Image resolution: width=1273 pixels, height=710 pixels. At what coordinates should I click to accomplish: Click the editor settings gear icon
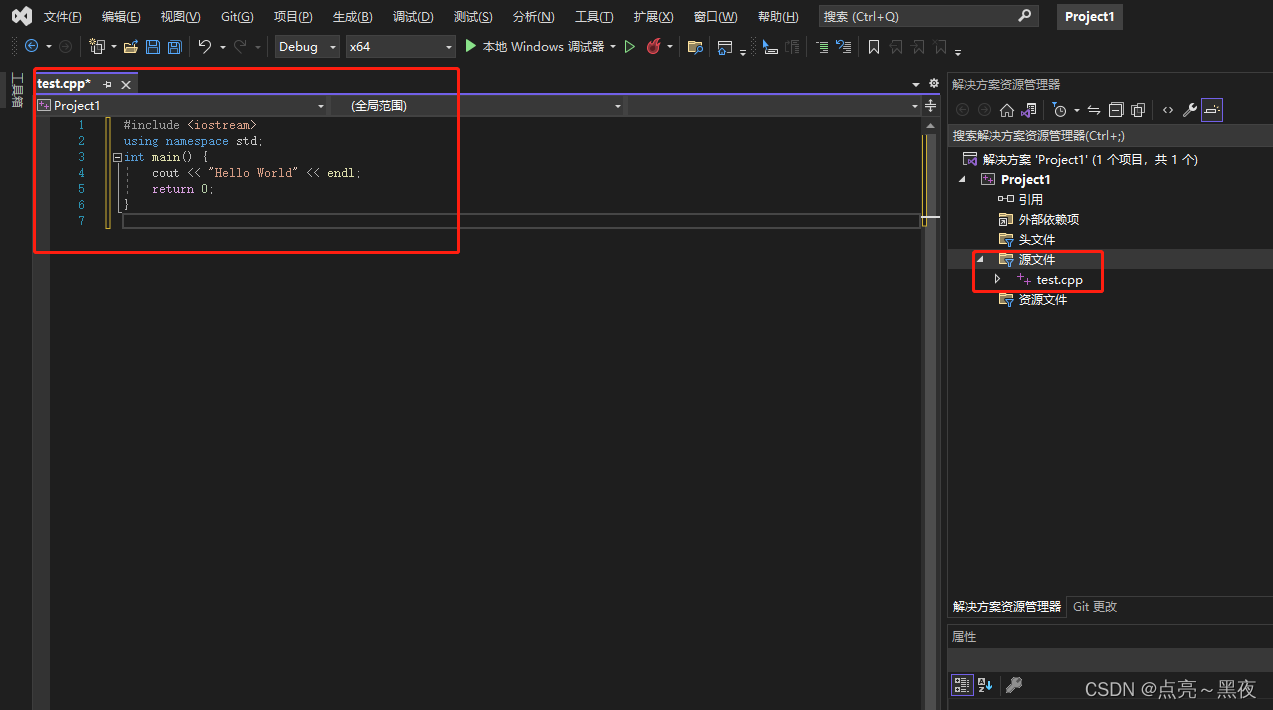tap(934, 83)
